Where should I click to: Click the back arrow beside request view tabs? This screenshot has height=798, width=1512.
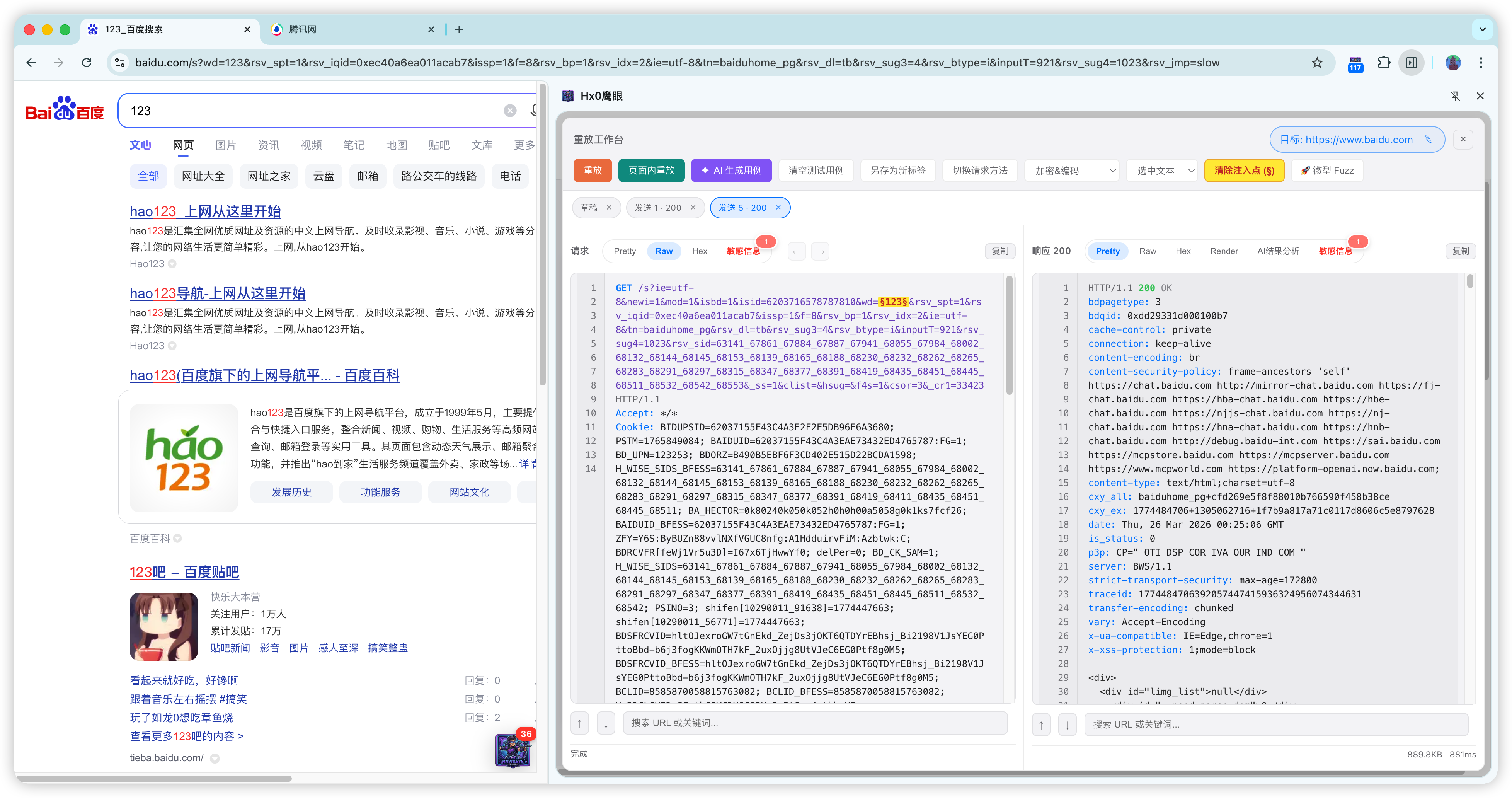tap(797, 251)
